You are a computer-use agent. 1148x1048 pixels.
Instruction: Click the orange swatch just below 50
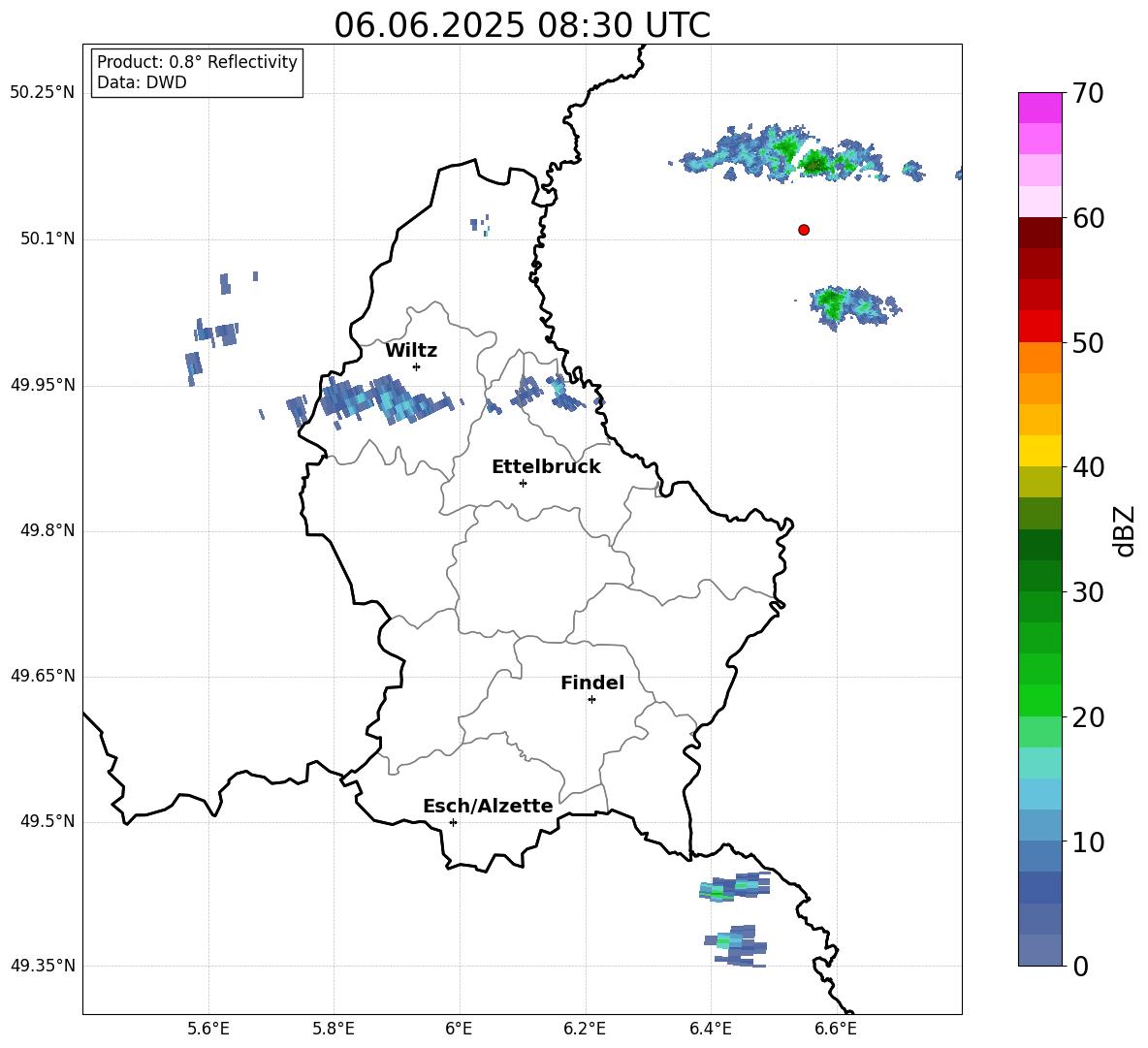tap(1039, 358)
